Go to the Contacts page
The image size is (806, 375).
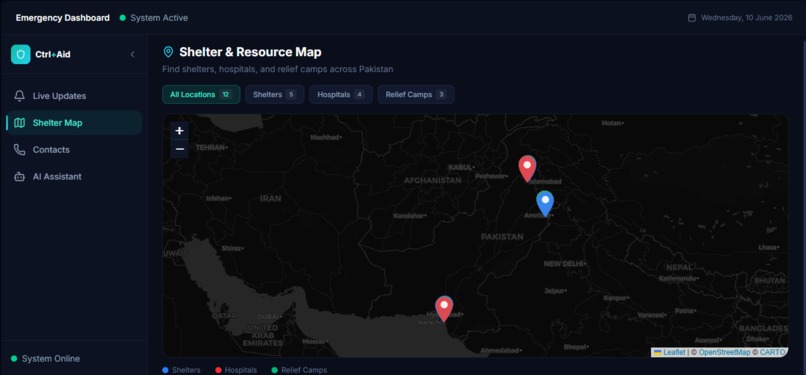pos(74,149)
